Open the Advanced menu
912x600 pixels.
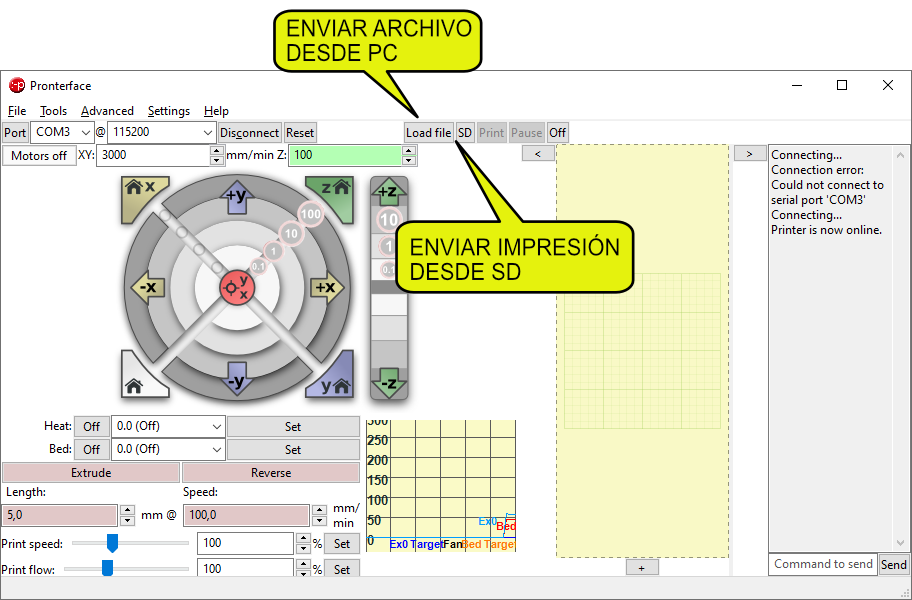(107, 111)
